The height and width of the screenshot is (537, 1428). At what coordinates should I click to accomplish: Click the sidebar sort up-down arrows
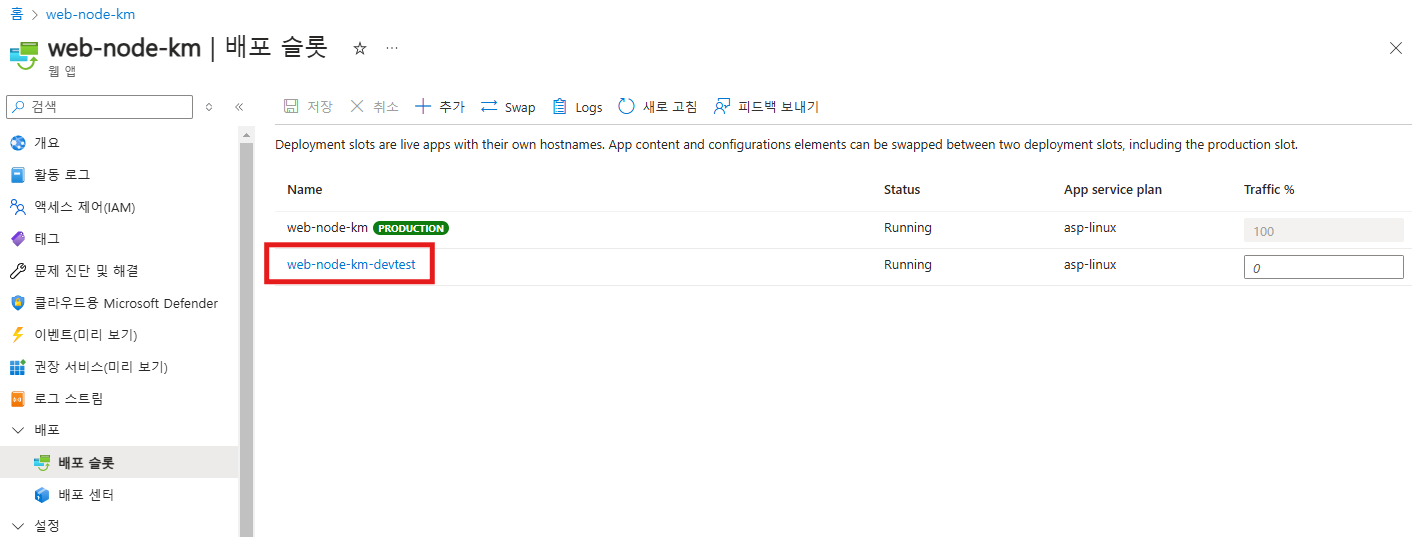pyautogui.click(x=209, y=107)
